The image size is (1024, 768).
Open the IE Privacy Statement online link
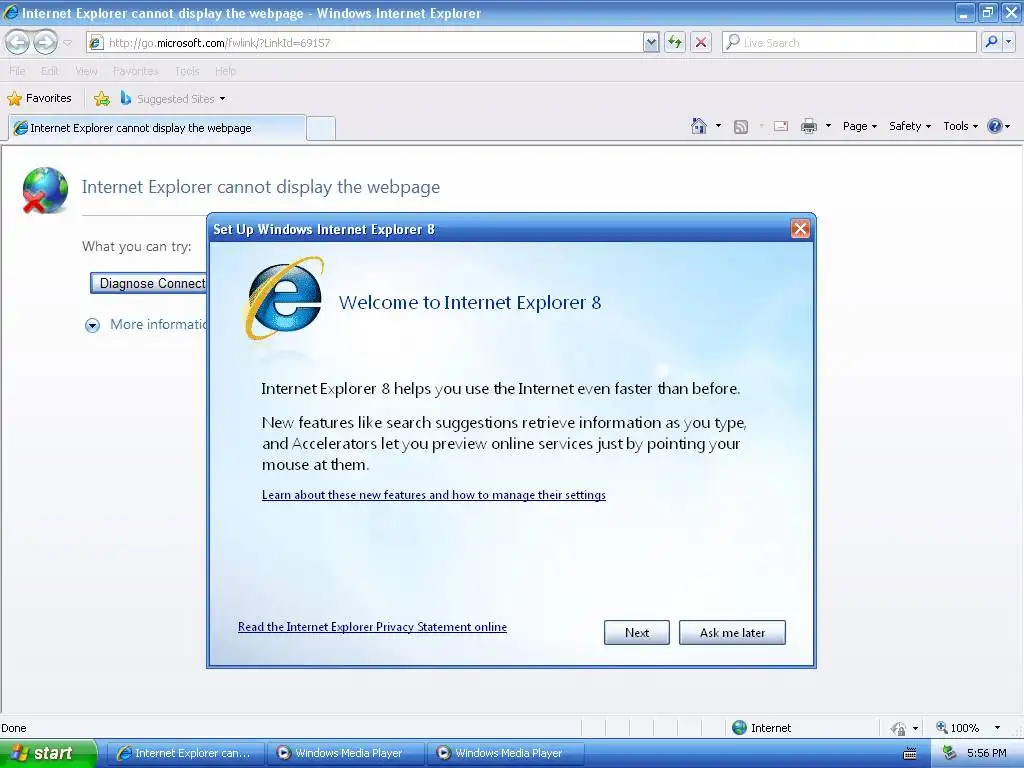pyautogui.click(x=372, y=627)
